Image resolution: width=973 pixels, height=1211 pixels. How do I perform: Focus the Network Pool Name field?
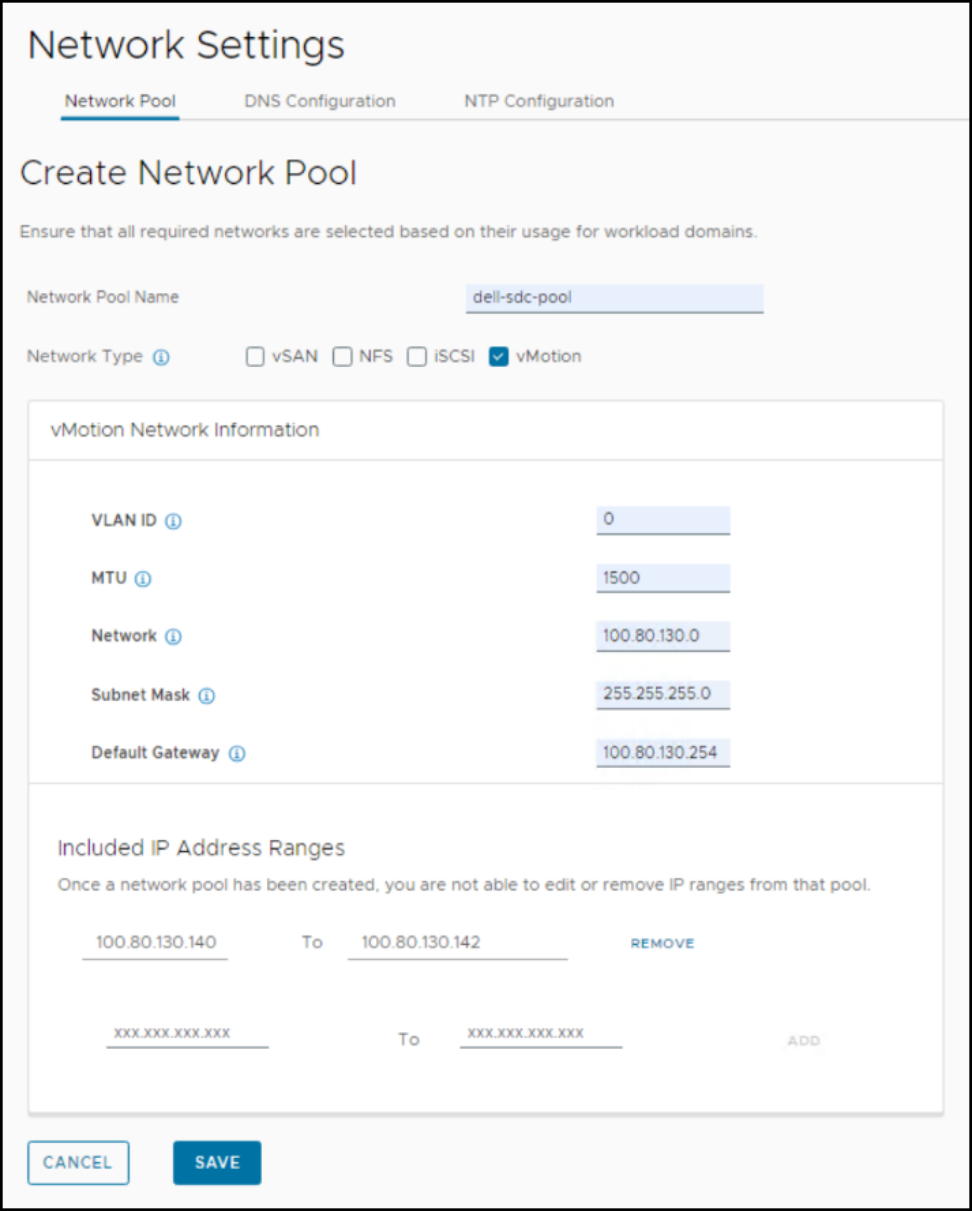click(x=615, y=298)
